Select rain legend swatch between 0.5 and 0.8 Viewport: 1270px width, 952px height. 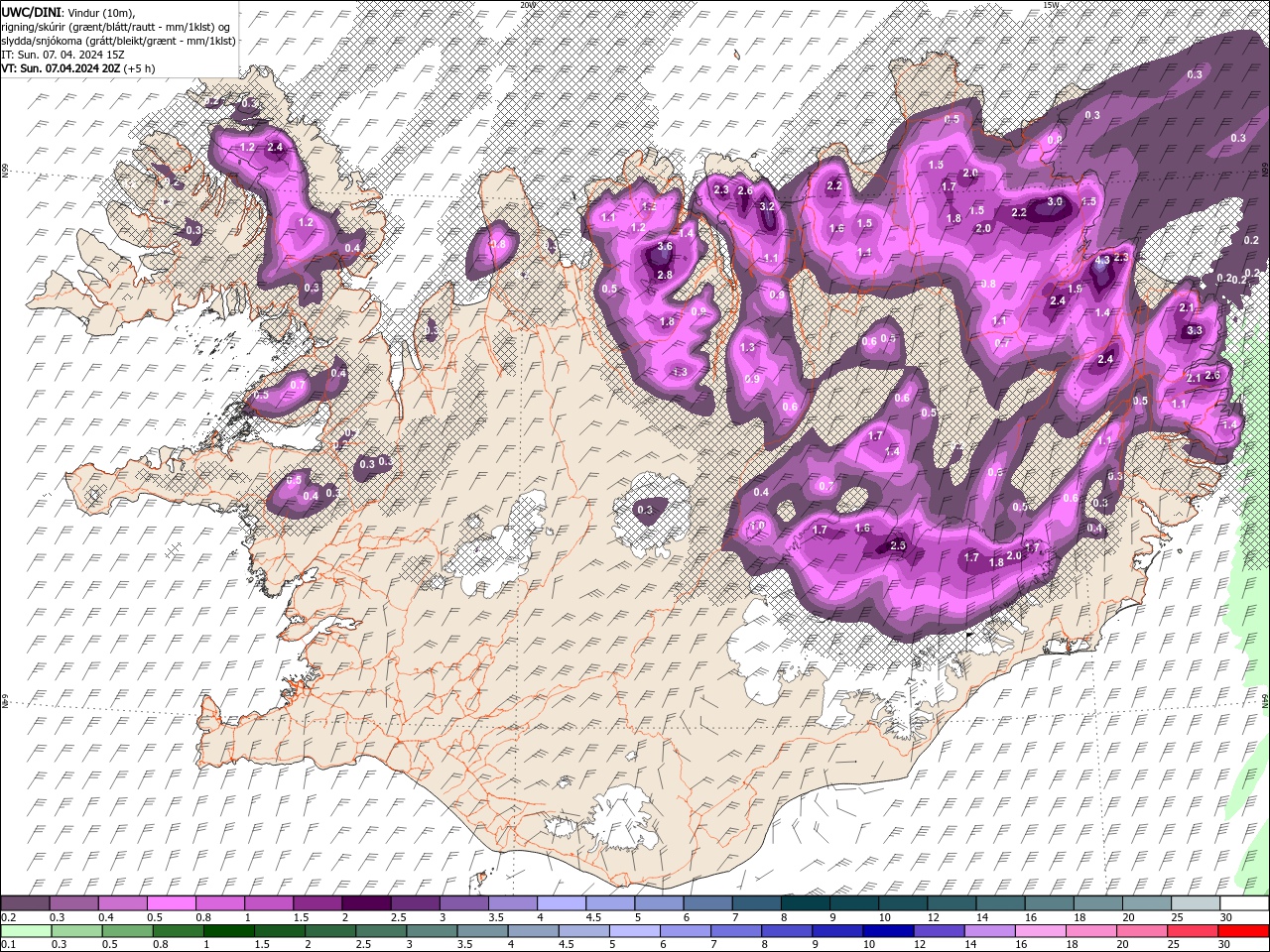[127, 931]
